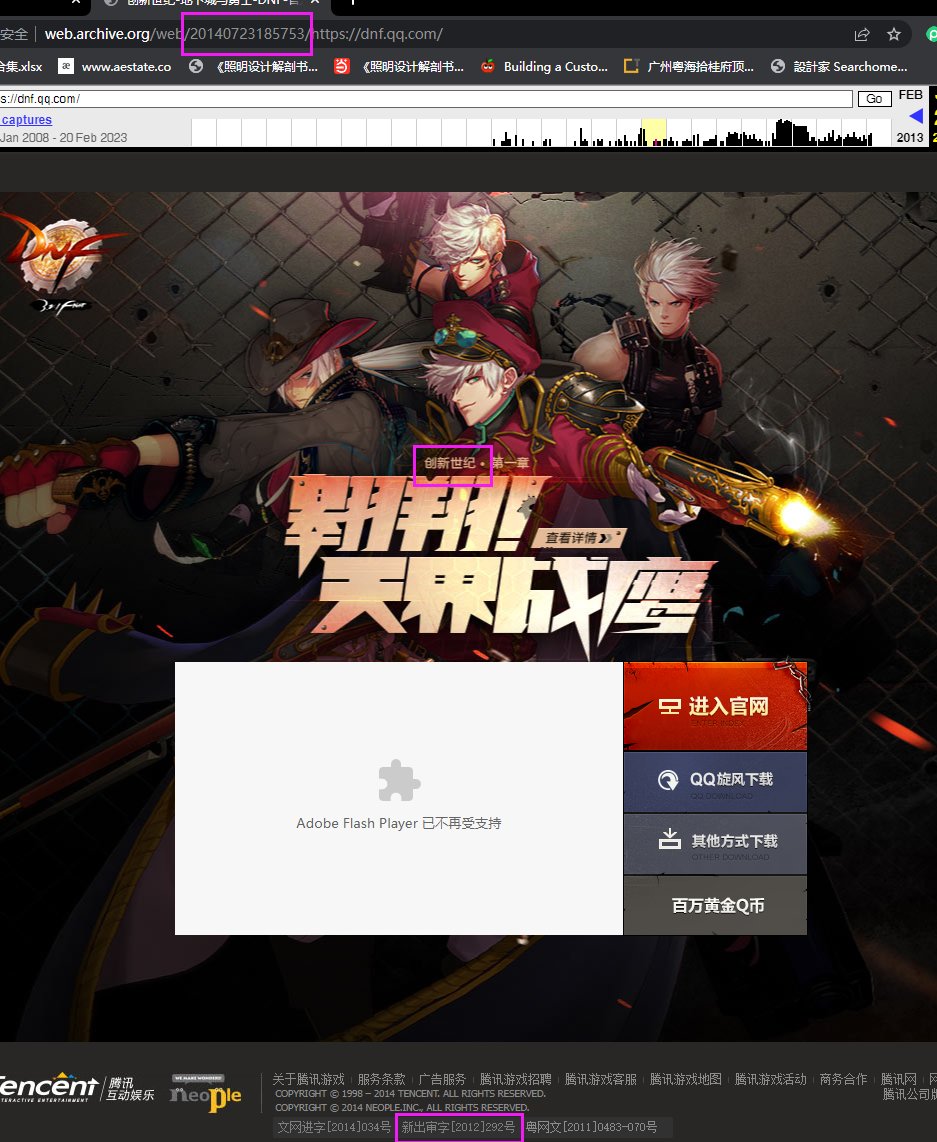Click the Neople logo in the footer
The image size is (937, 1142).
(205, 1093)
